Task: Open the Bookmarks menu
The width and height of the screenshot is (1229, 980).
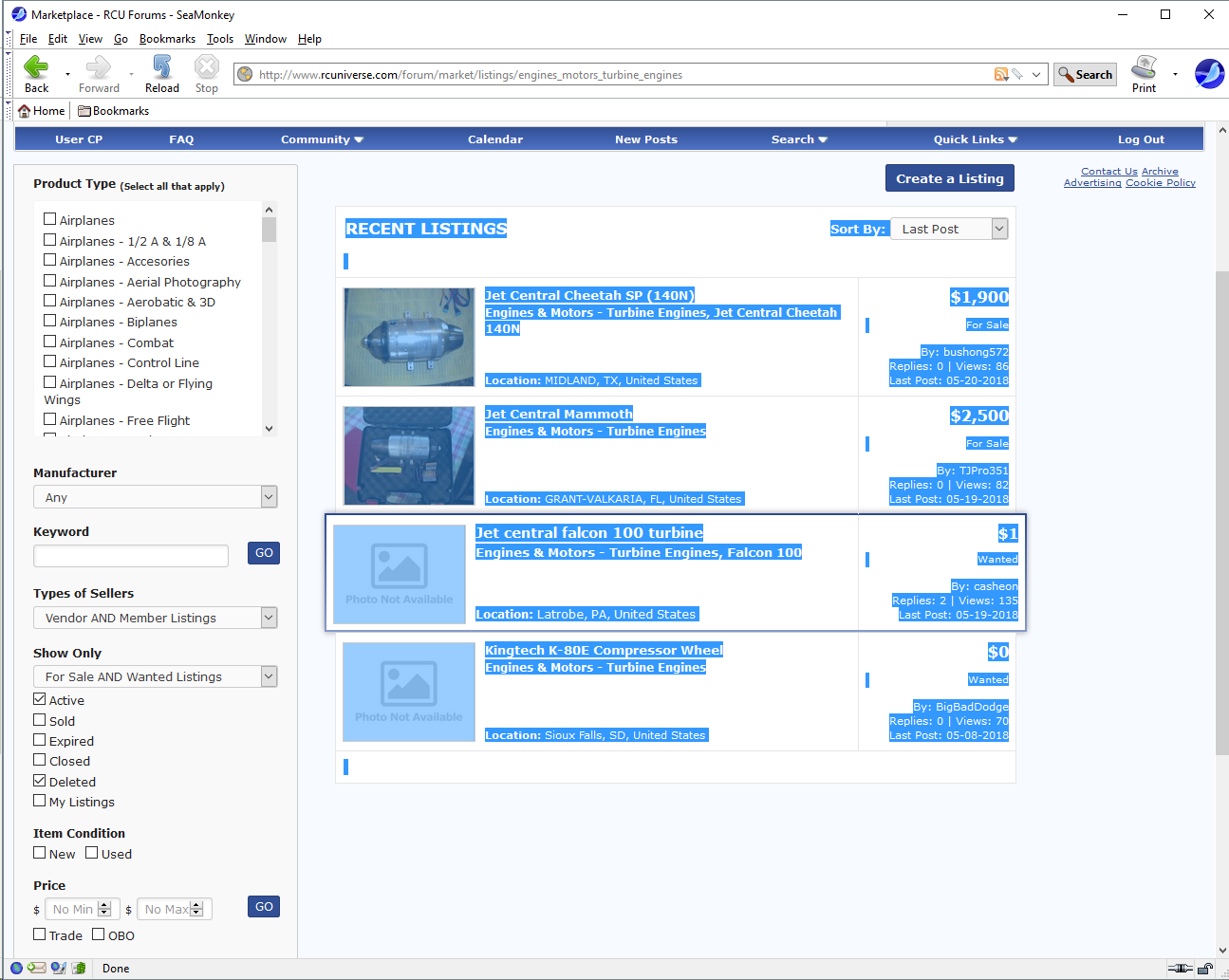Action: pyautogui.click(x=167, y=39)
